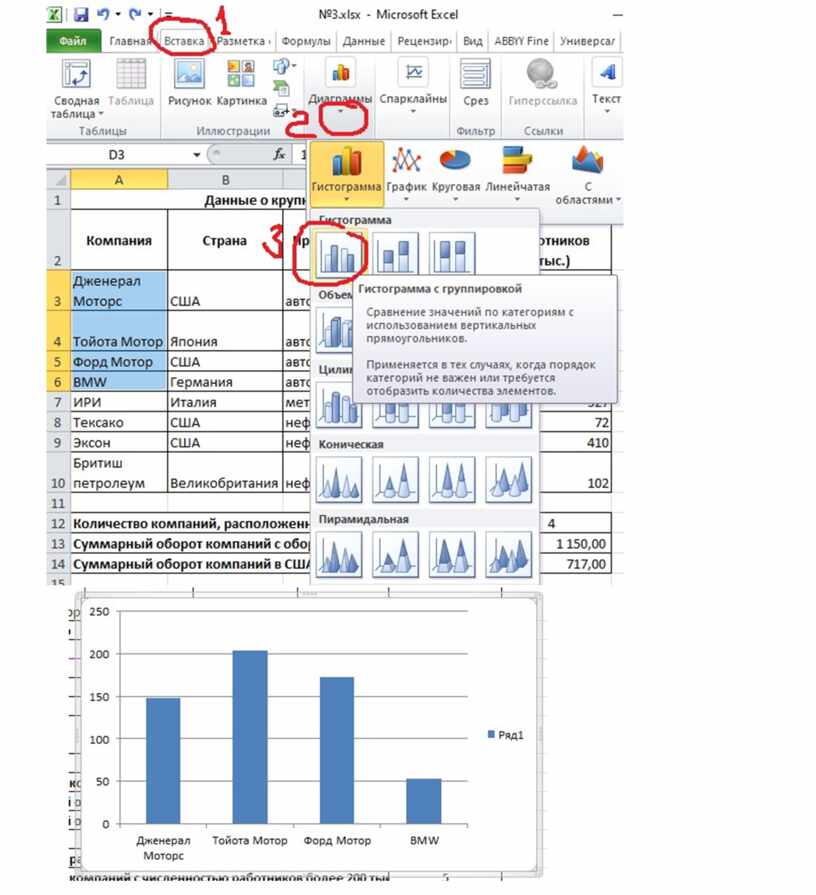Click cell with Дженерал Моторс
816x895 pixels.
pos(119,291)
